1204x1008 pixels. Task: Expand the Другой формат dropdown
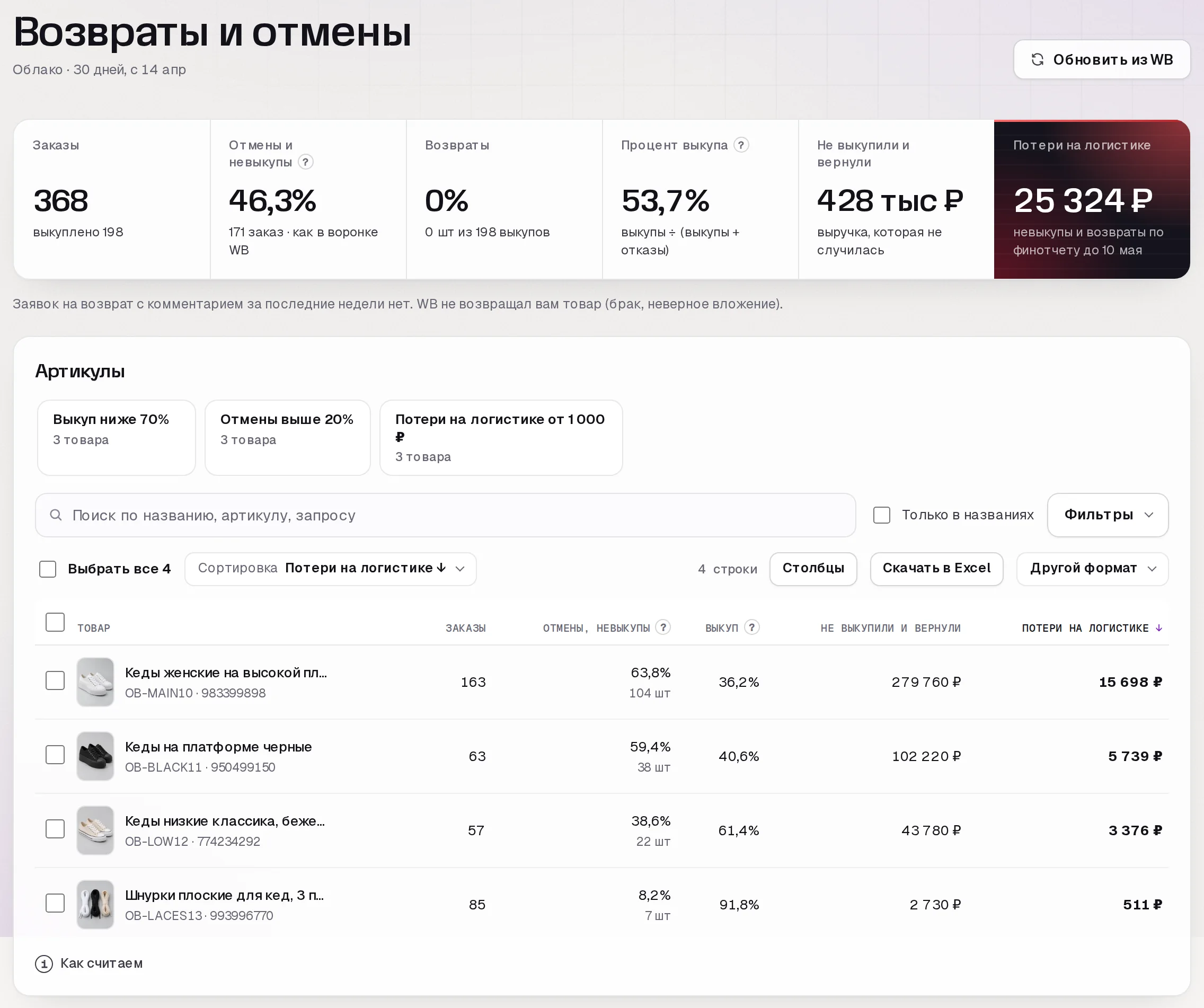[1092, 569]
